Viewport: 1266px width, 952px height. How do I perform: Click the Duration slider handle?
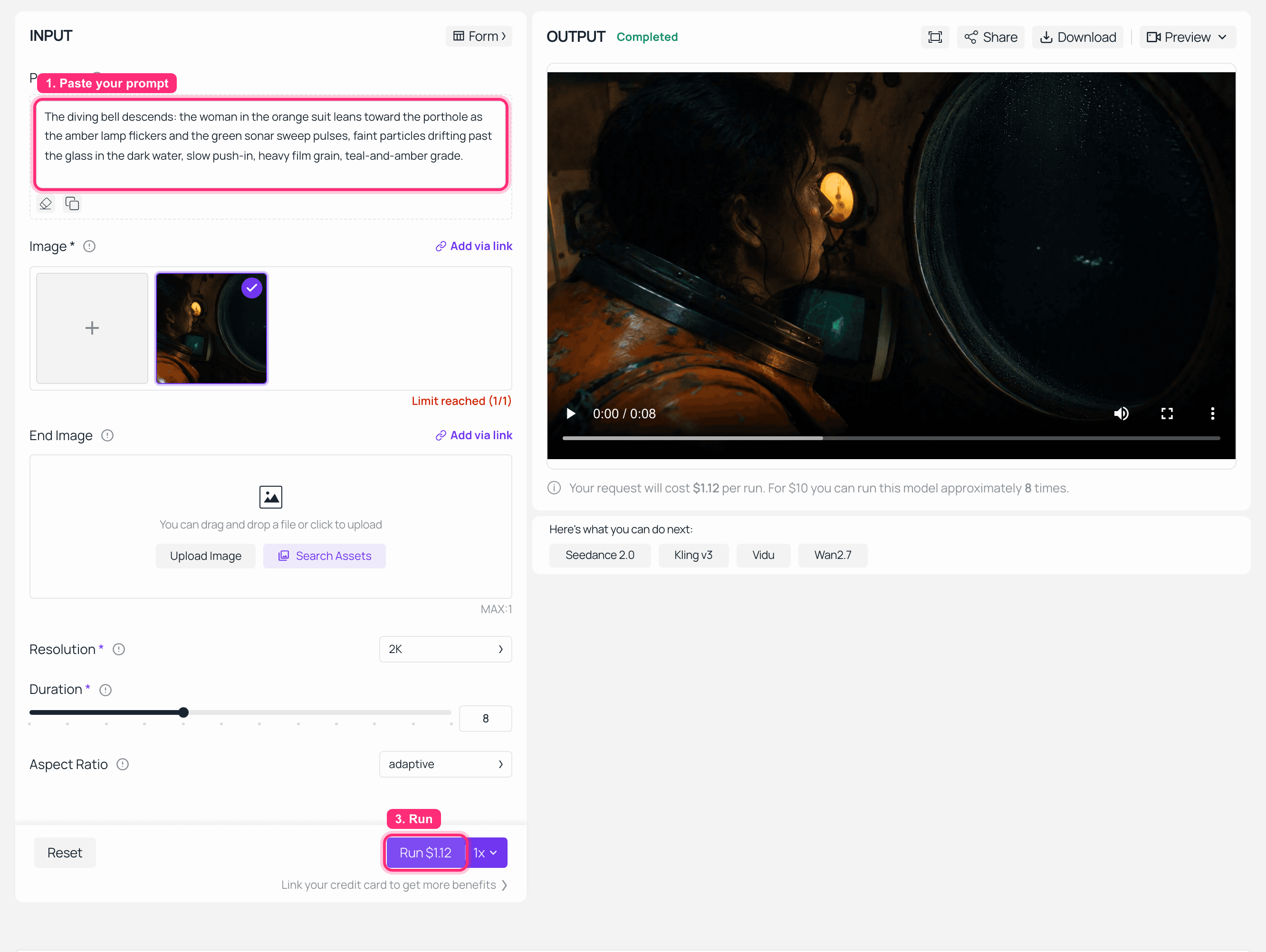click(183, 713)
